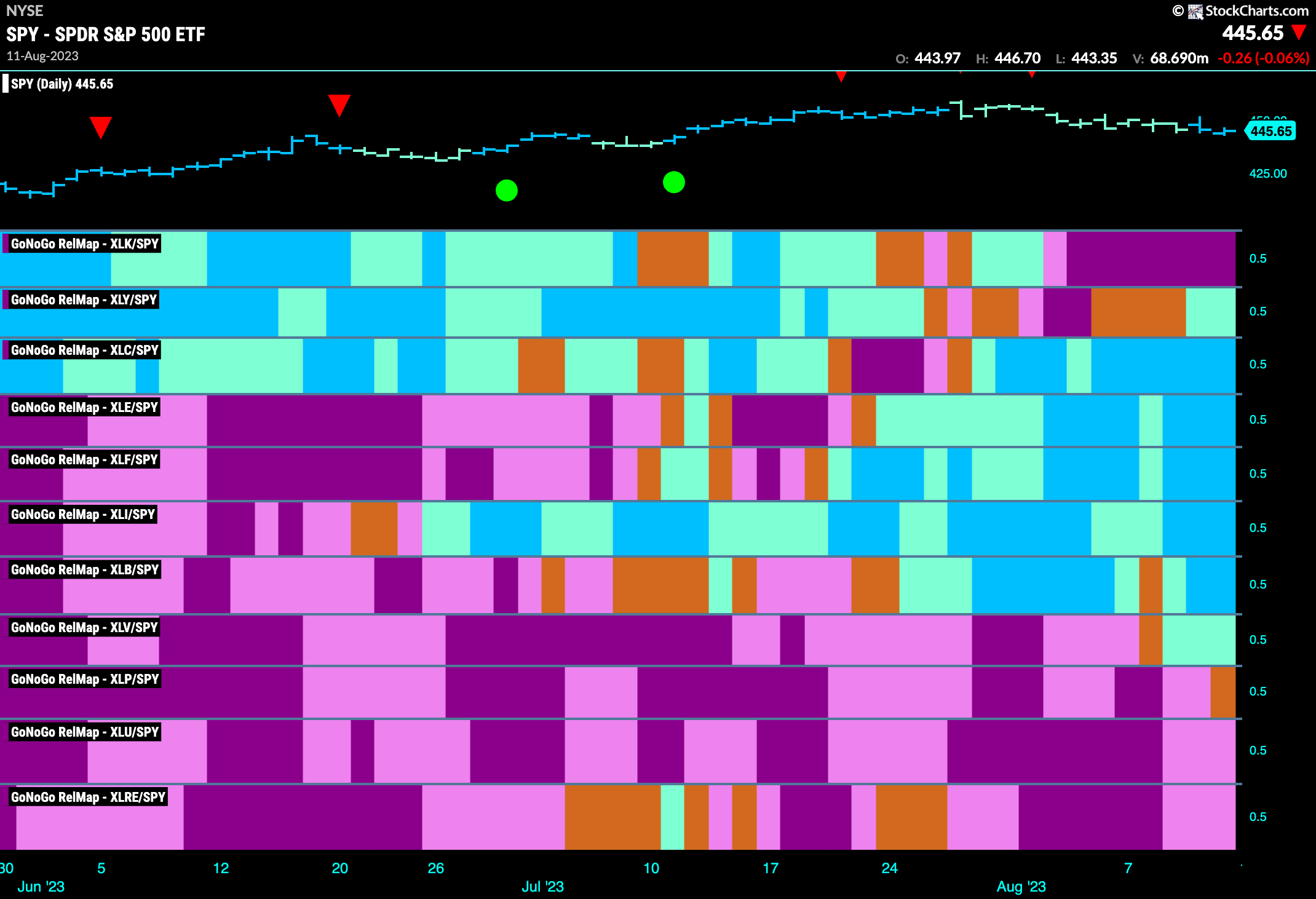Click the 0.5 scale label of XLK/SPY
The height and width of the screenshot is (899, 1316).
[1258, 258]
